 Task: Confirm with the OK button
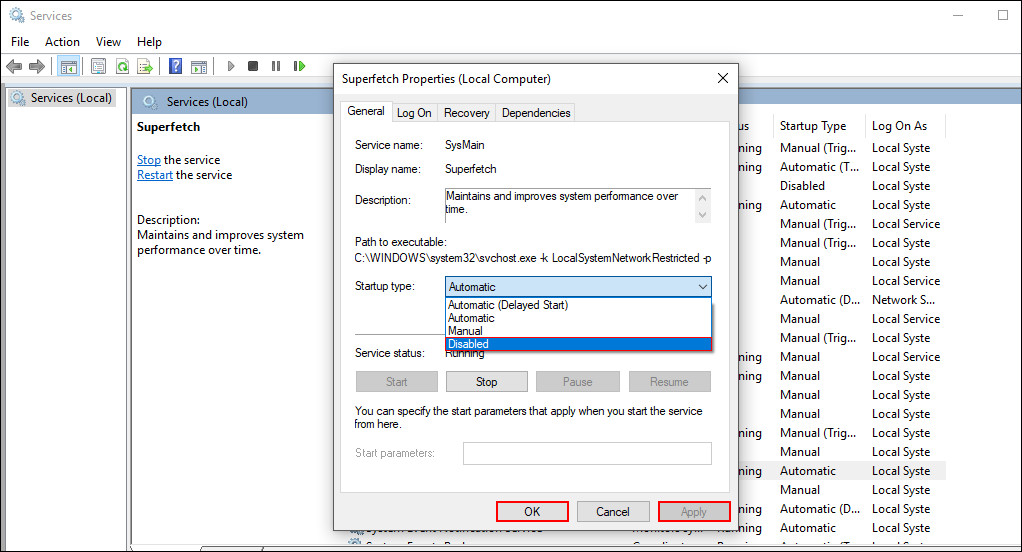[532, 512]
